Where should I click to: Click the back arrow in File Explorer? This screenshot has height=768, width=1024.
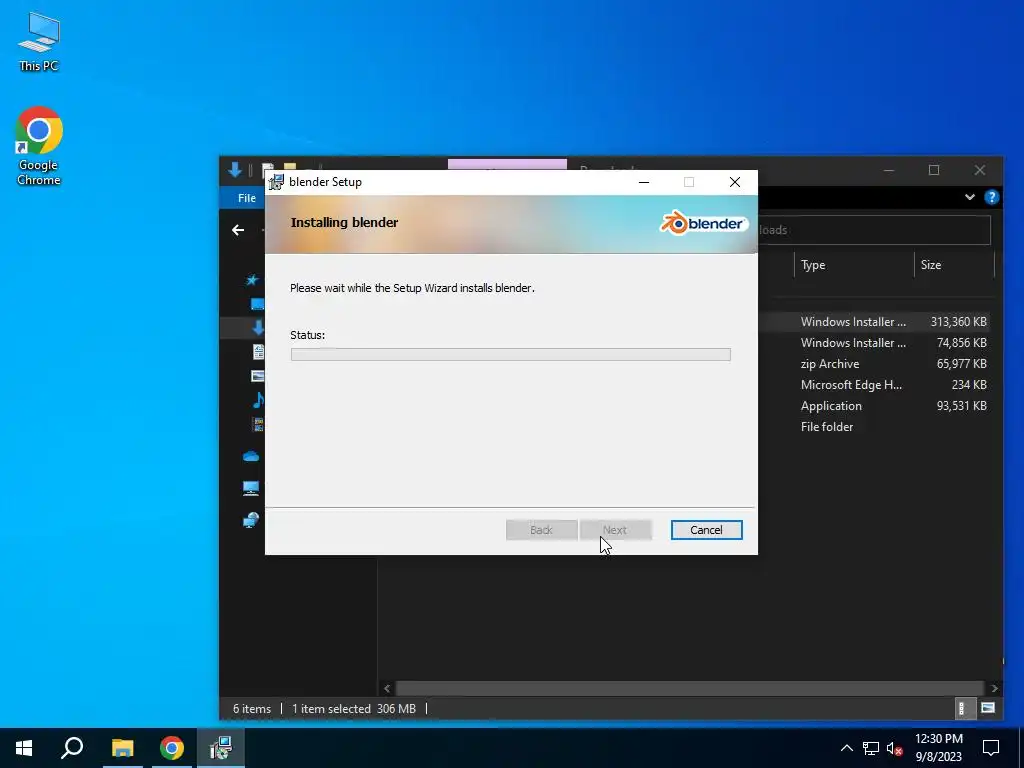pyautogui.click(x=238, y=230)
